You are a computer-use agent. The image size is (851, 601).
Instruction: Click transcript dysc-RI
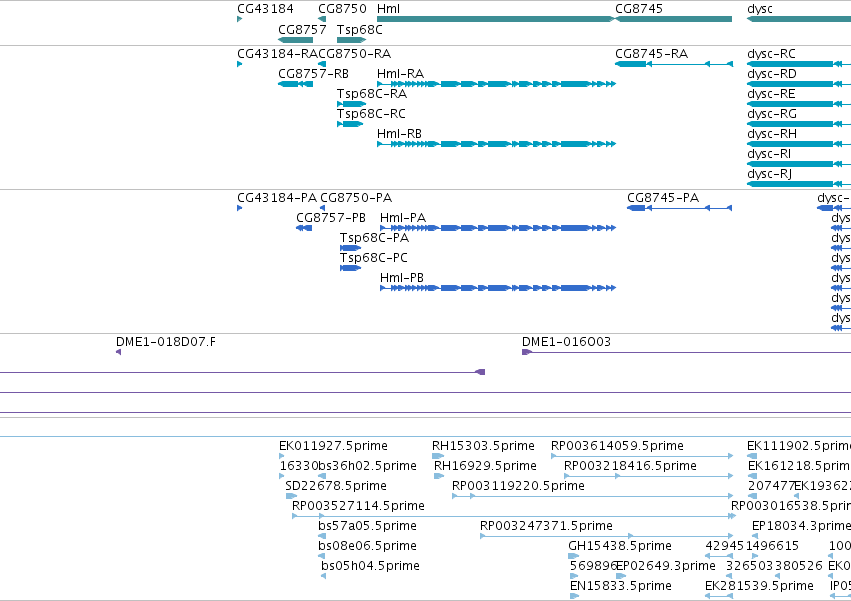coord(799,164)
